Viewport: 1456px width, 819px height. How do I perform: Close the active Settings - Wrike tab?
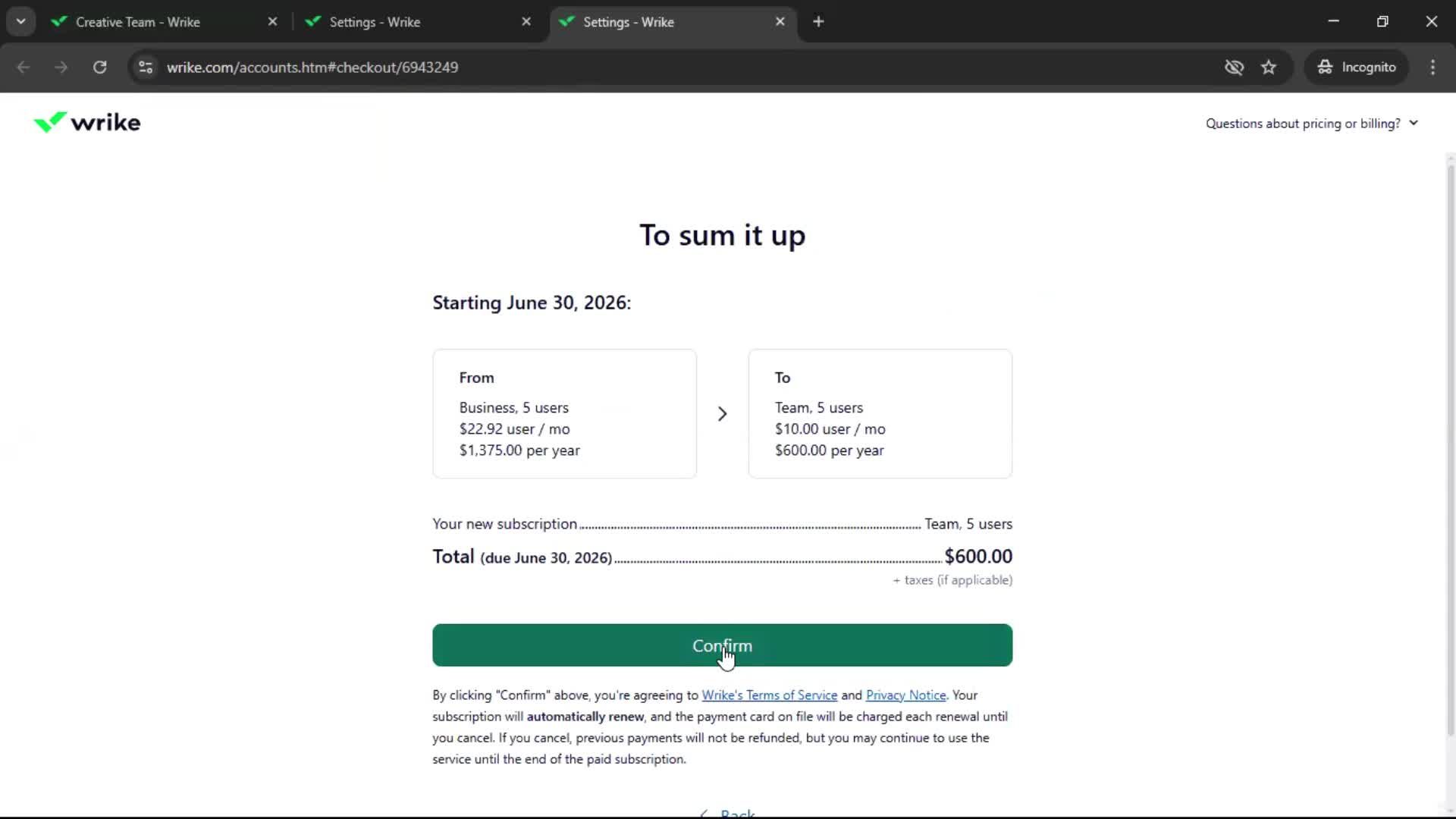pos(780,22)
